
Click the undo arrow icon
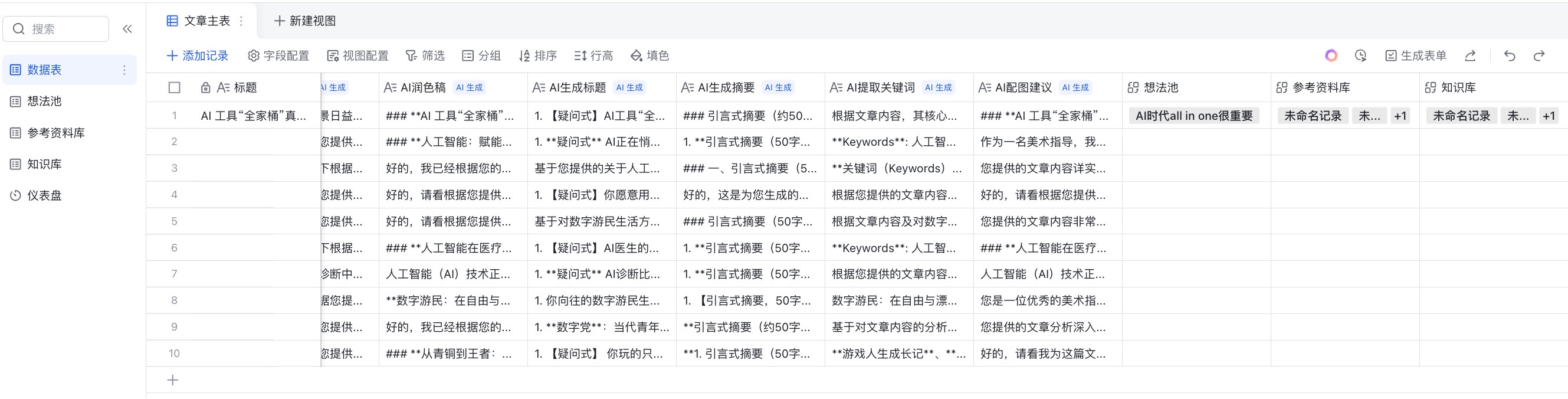point(1509,56)
